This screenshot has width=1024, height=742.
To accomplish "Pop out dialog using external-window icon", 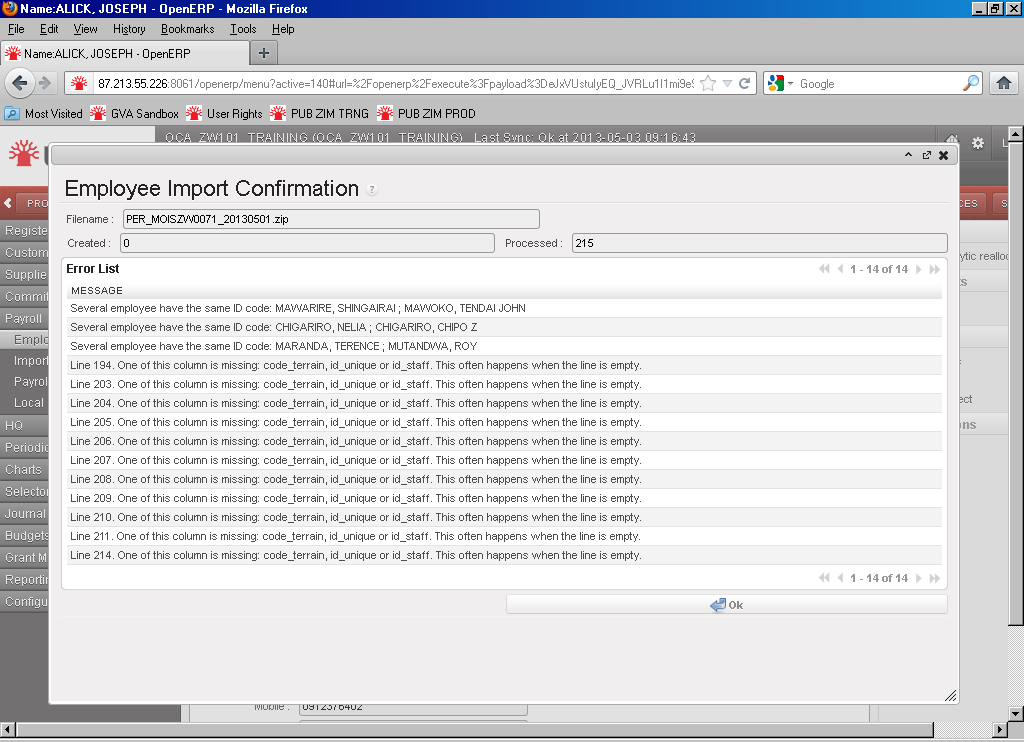I will (926, 155).
